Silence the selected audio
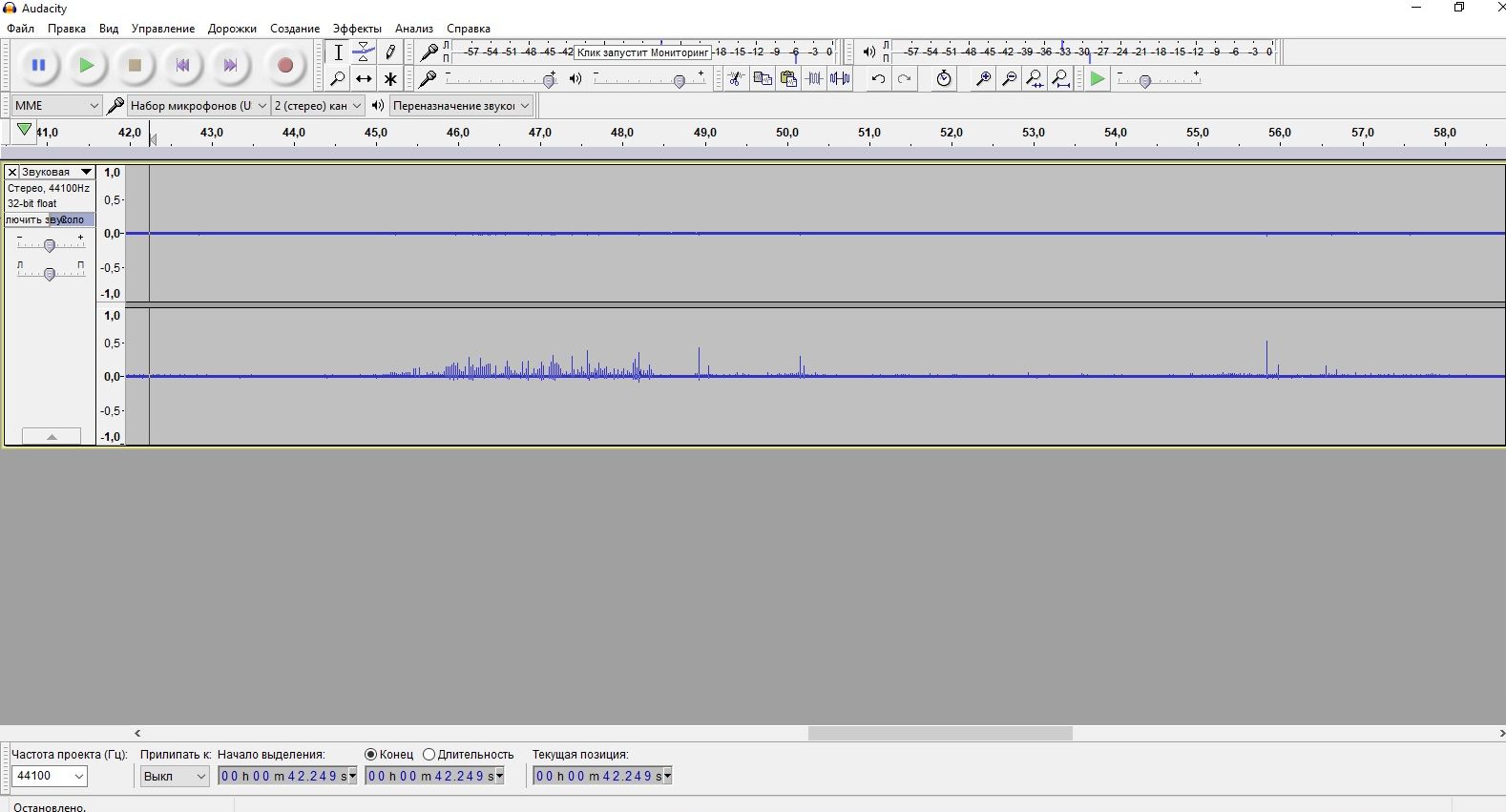The image size is (1506, 812). pos(840,78)
